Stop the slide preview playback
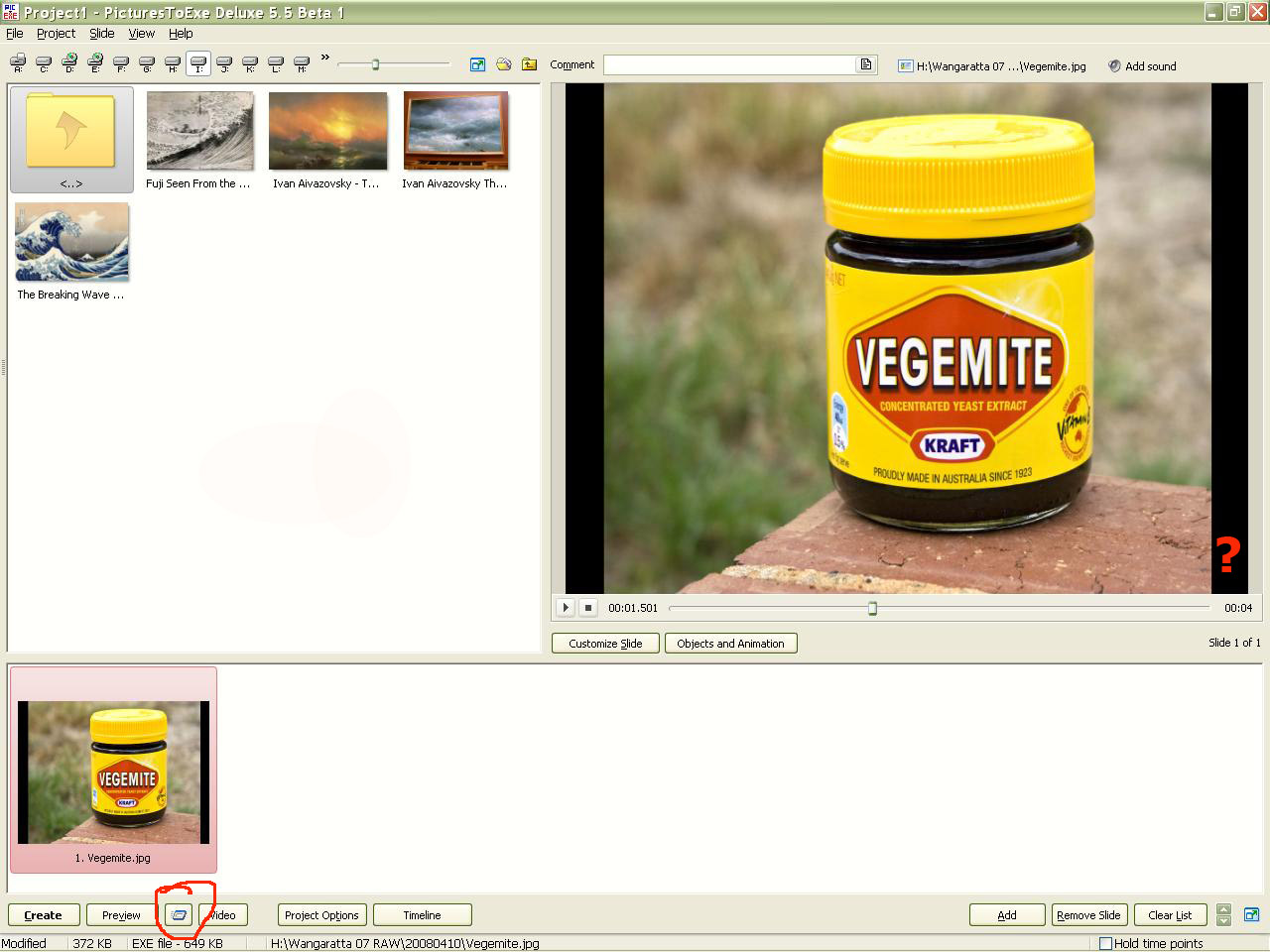 pos(587,608)
